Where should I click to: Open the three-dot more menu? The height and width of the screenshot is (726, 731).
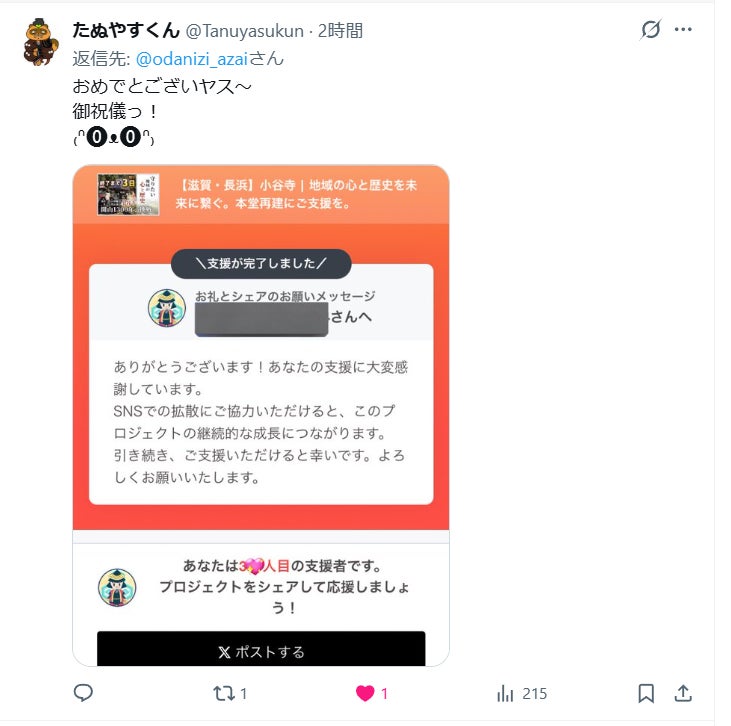pos(683,29)
